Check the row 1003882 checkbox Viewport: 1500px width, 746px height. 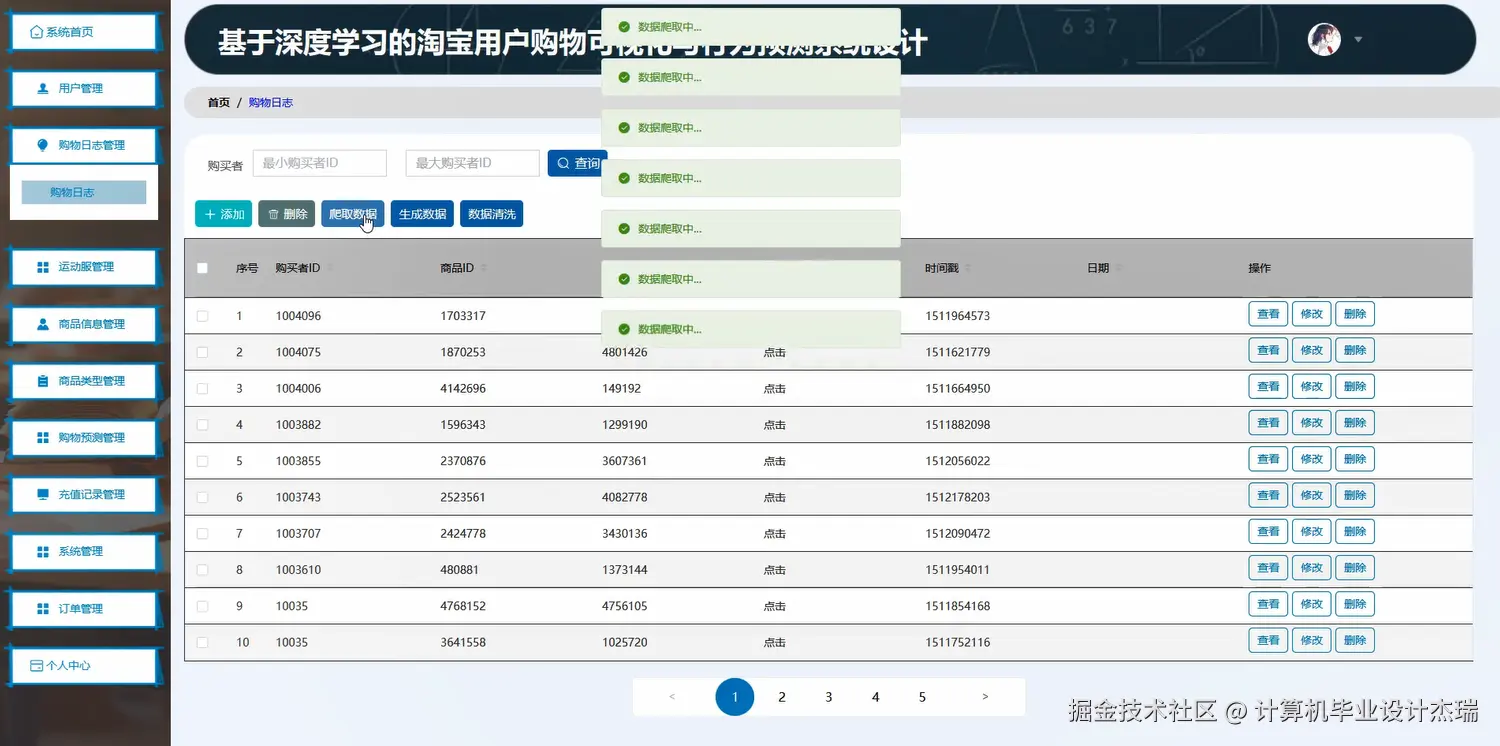pos(203,425)
